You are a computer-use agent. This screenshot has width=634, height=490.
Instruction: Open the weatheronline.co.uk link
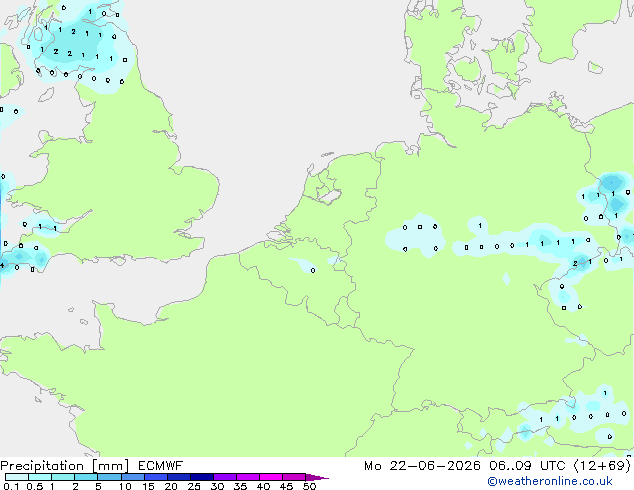pyautogui.click(x=550, y=481)
